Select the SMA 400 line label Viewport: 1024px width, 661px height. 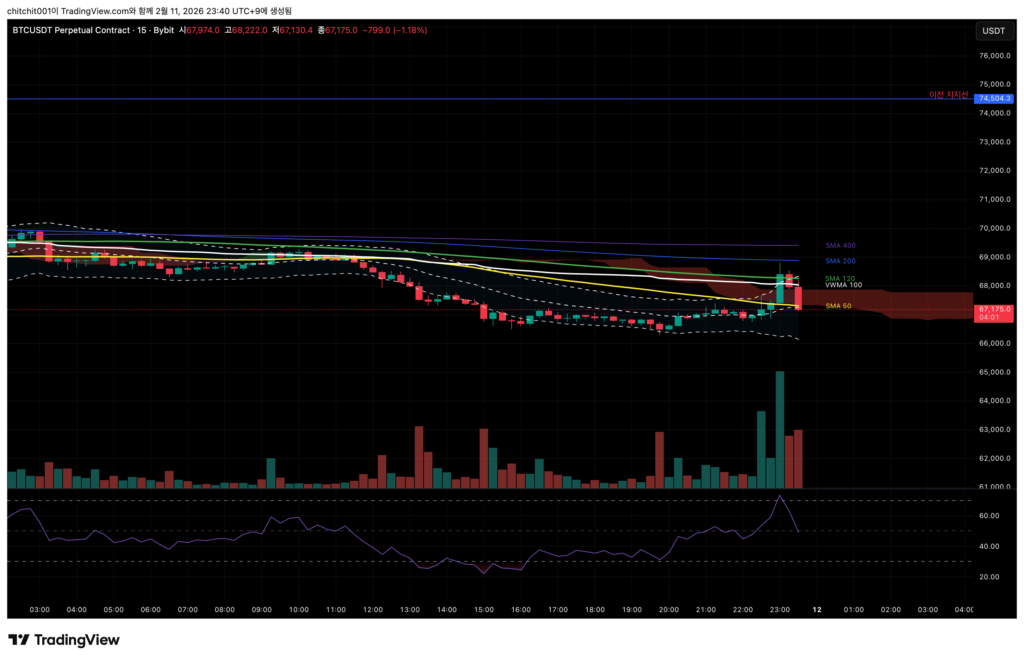(839, 245)
